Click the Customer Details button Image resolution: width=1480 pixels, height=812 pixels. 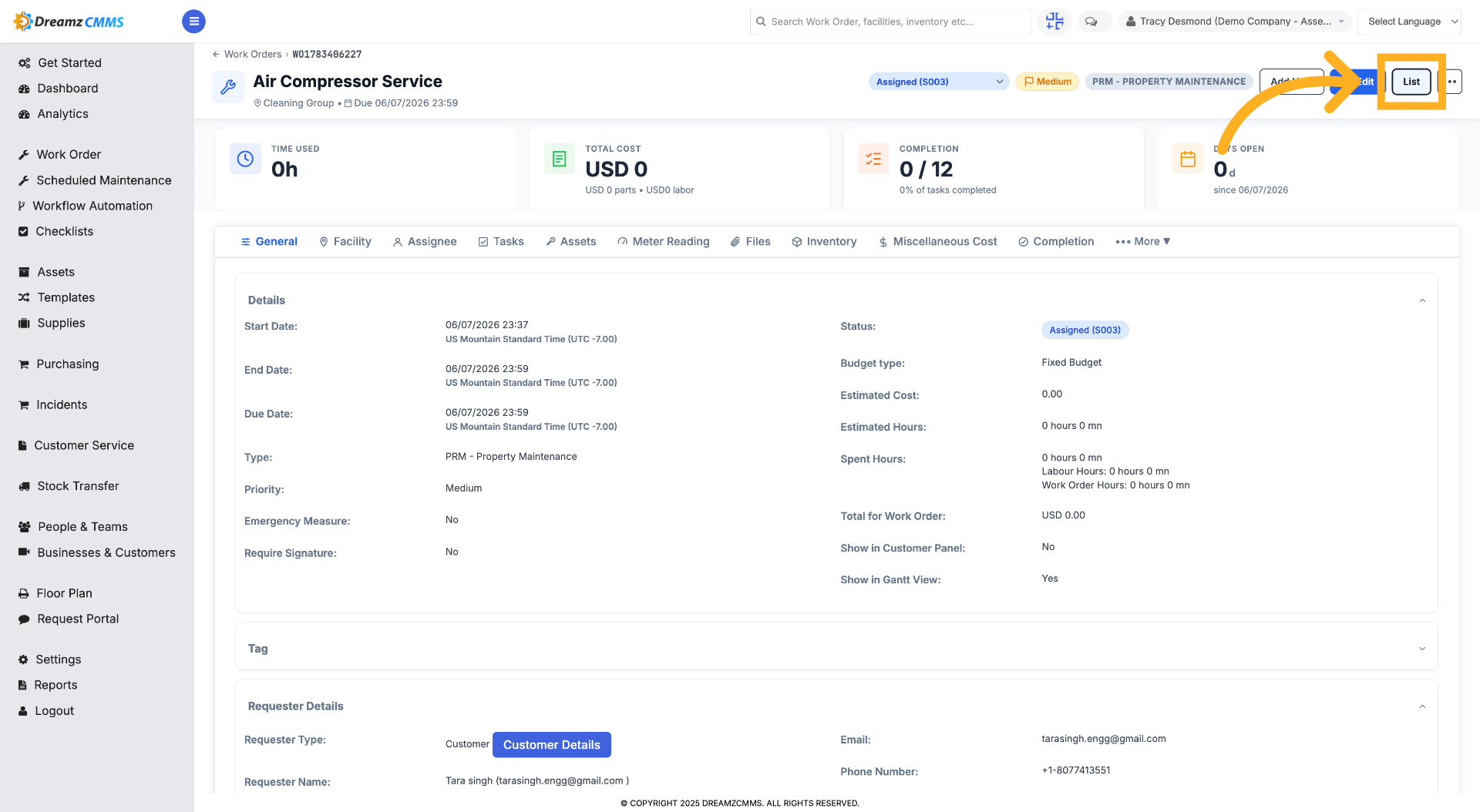click(x=552, y=745)
